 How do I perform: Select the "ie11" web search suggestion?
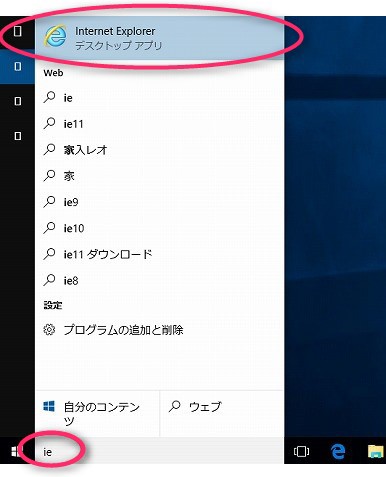pyautogui.click(x=159, y=124)
